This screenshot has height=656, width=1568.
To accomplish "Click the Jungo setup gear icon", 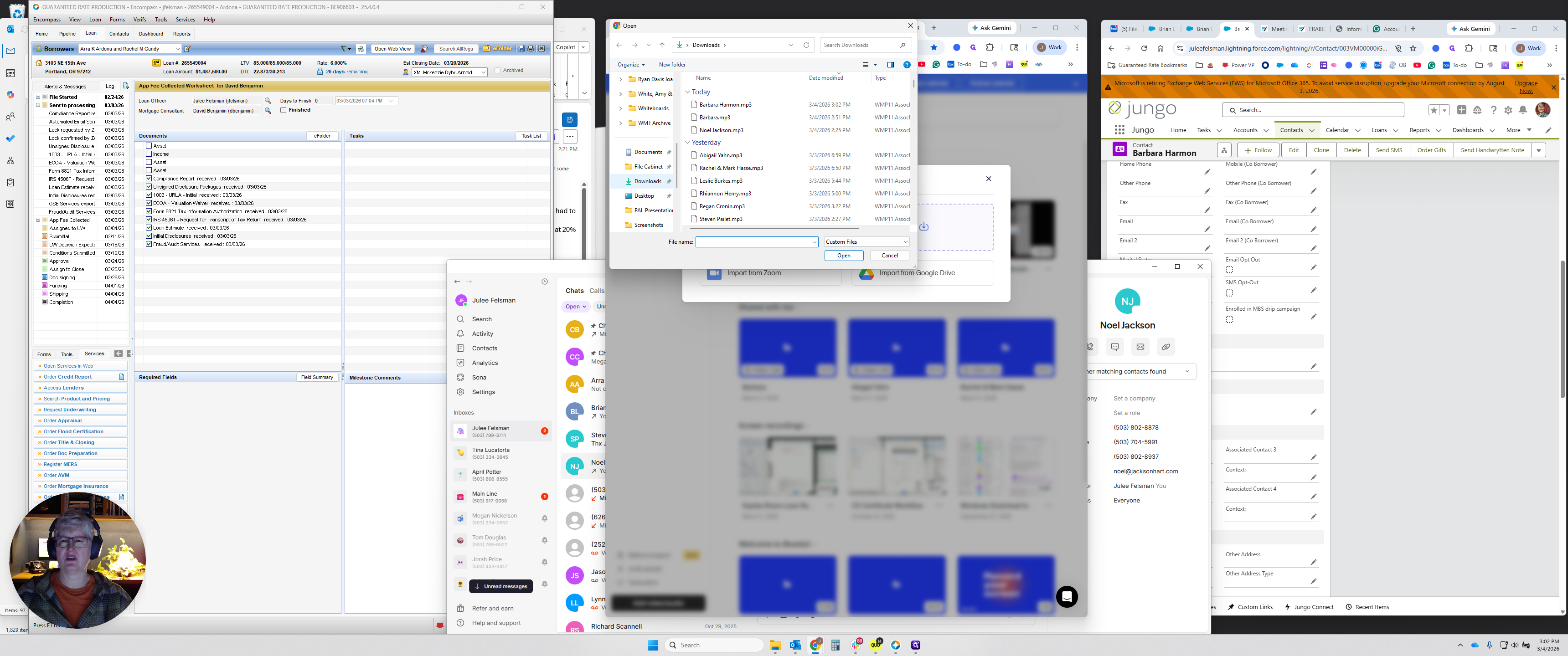I will pyautogui.click(x=1508, y=110).
